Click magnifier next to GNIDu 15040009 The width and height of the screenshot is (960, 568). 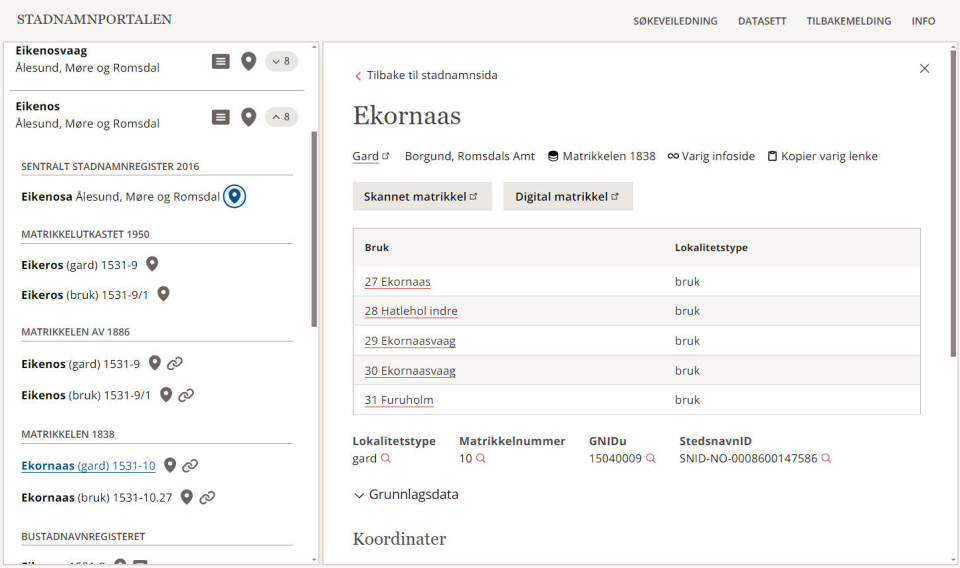pyautogui.click(x=651, y=459)
